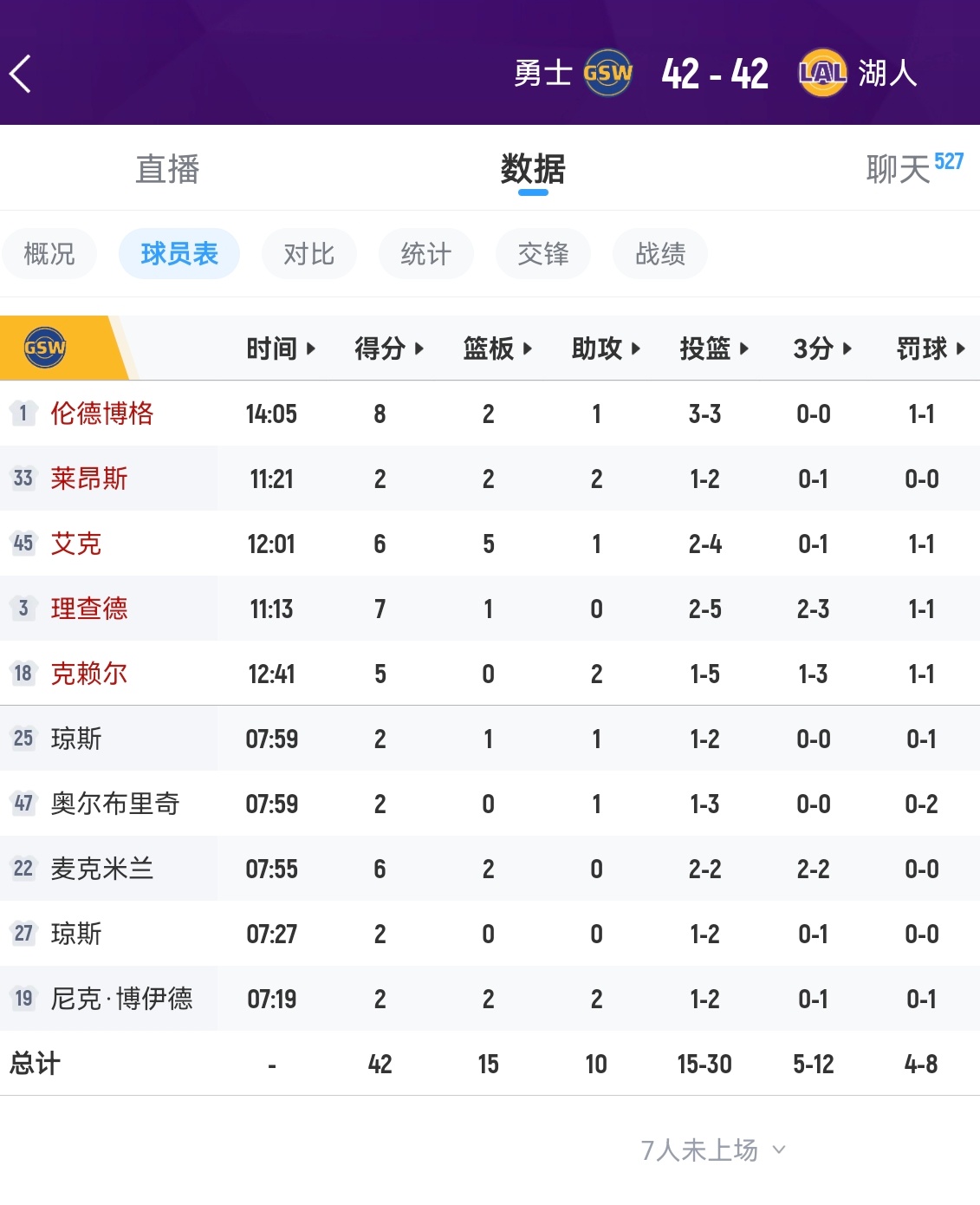Tap 莱昂斯's time 11:21
This screenshot has height=1205, width=980.
pyautogui.click(x=271, y=479)
